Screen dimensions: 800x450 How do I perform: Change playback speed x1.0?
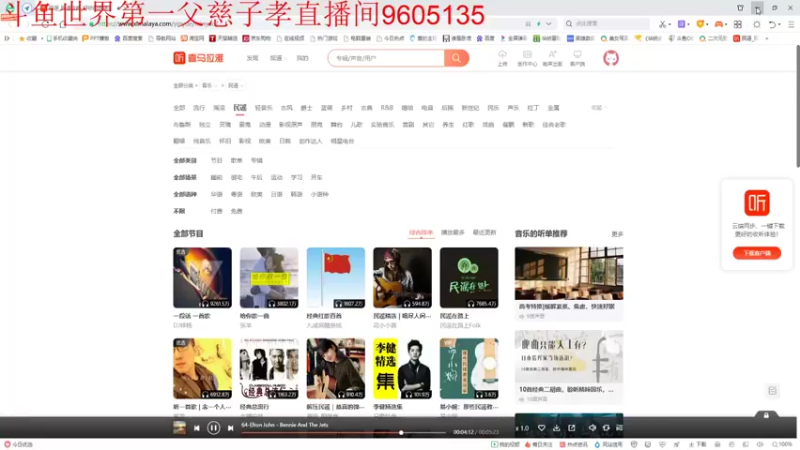522,428
